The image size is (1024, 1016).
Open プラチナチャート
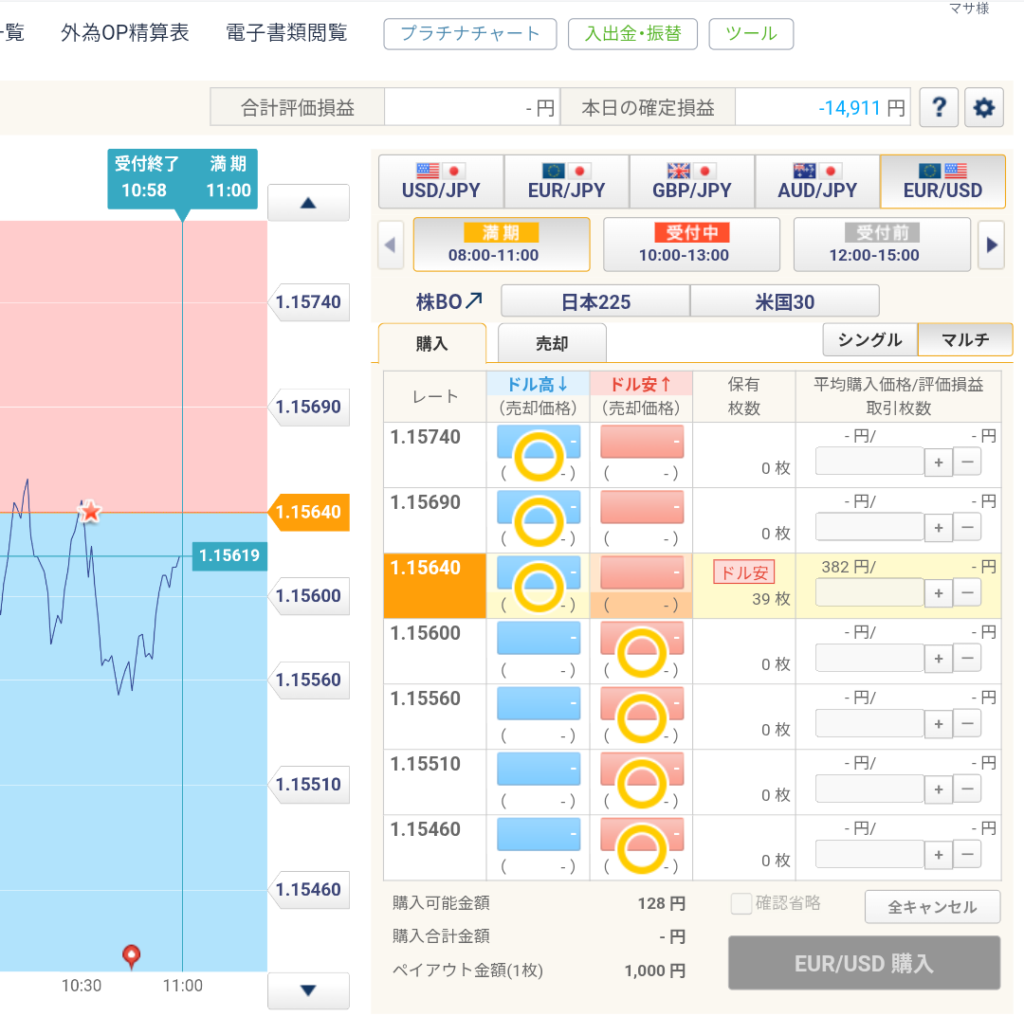click(x=470, y=33)
